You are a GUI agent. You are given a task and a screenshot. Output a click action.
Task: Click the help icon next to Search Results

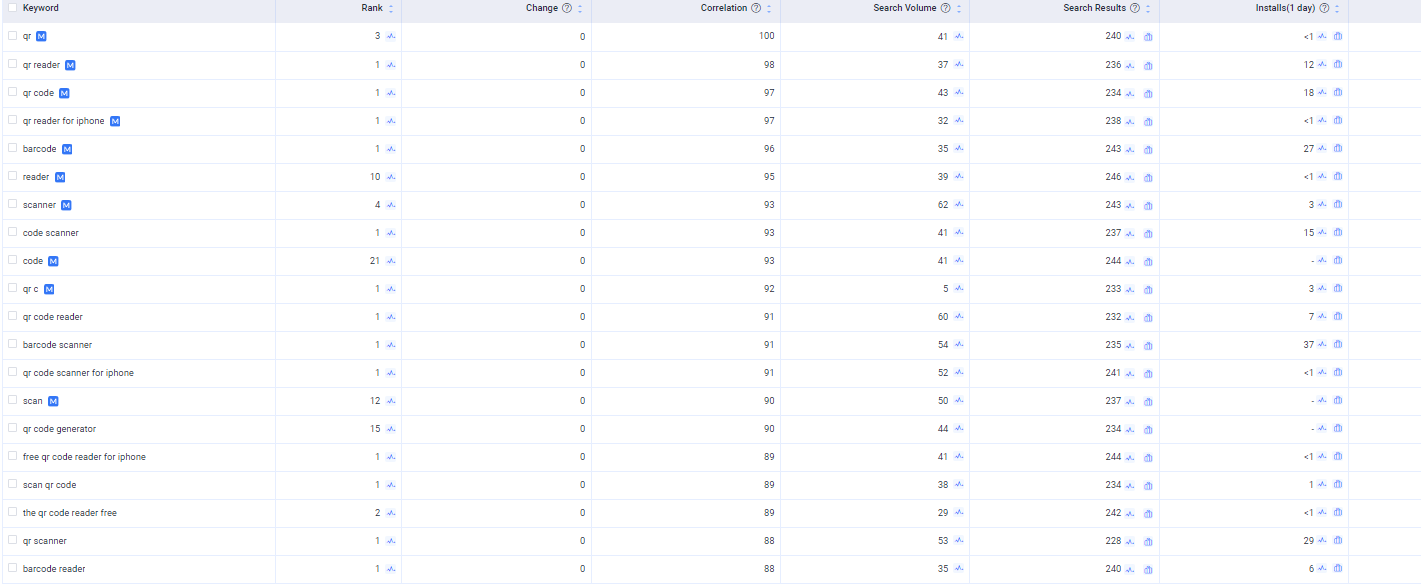pyautogui.click(x=1135, y=8)
